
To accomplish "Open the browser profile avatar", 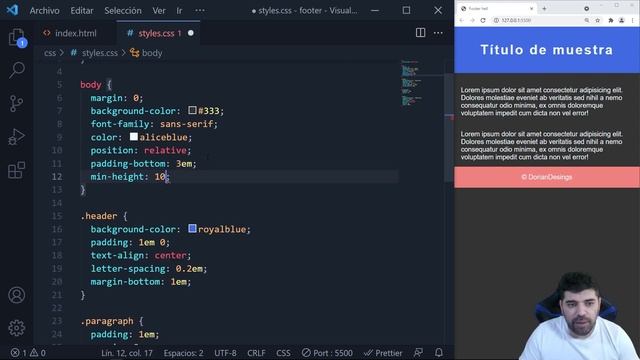I will [x=621, y=20].
